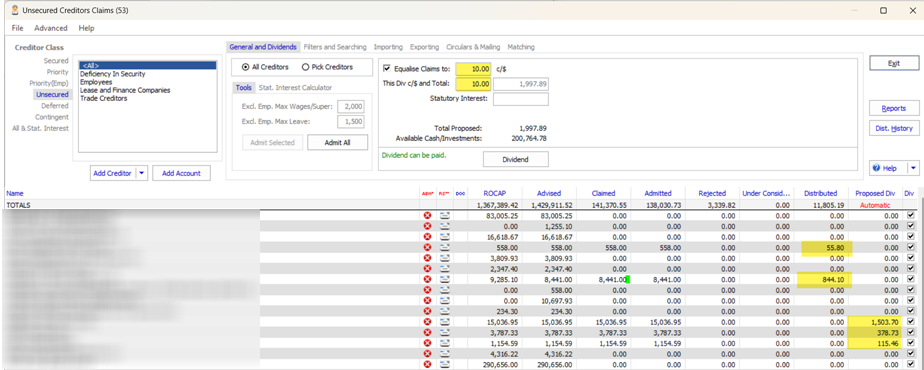Viewport: 924px width, 370px height.
Task: Click the red X icon in the 10,697.93 advised row
Action: [x=428, y=300]
